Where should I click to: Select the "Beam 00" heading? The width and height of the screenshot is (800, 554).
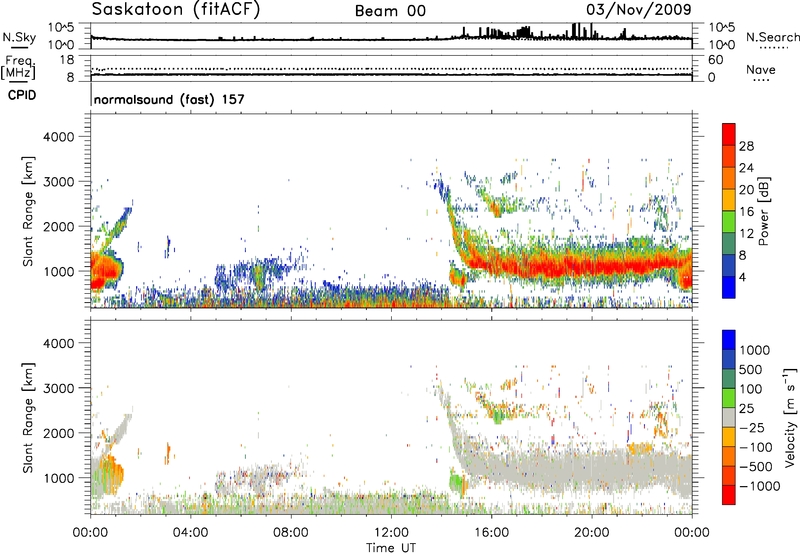[390, 11]
